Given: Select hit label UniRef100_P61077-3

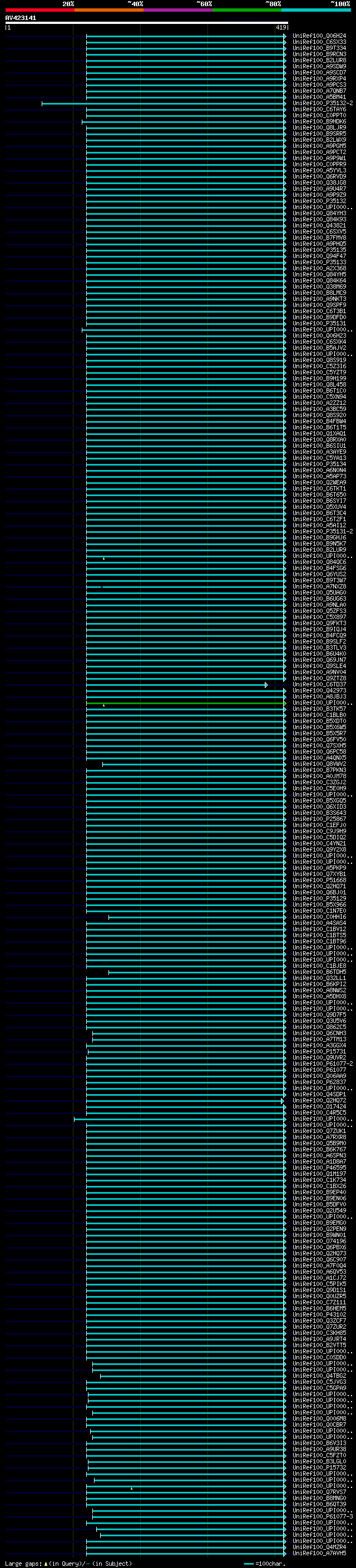Looking at the screenshot, I should pos(323,1517).
